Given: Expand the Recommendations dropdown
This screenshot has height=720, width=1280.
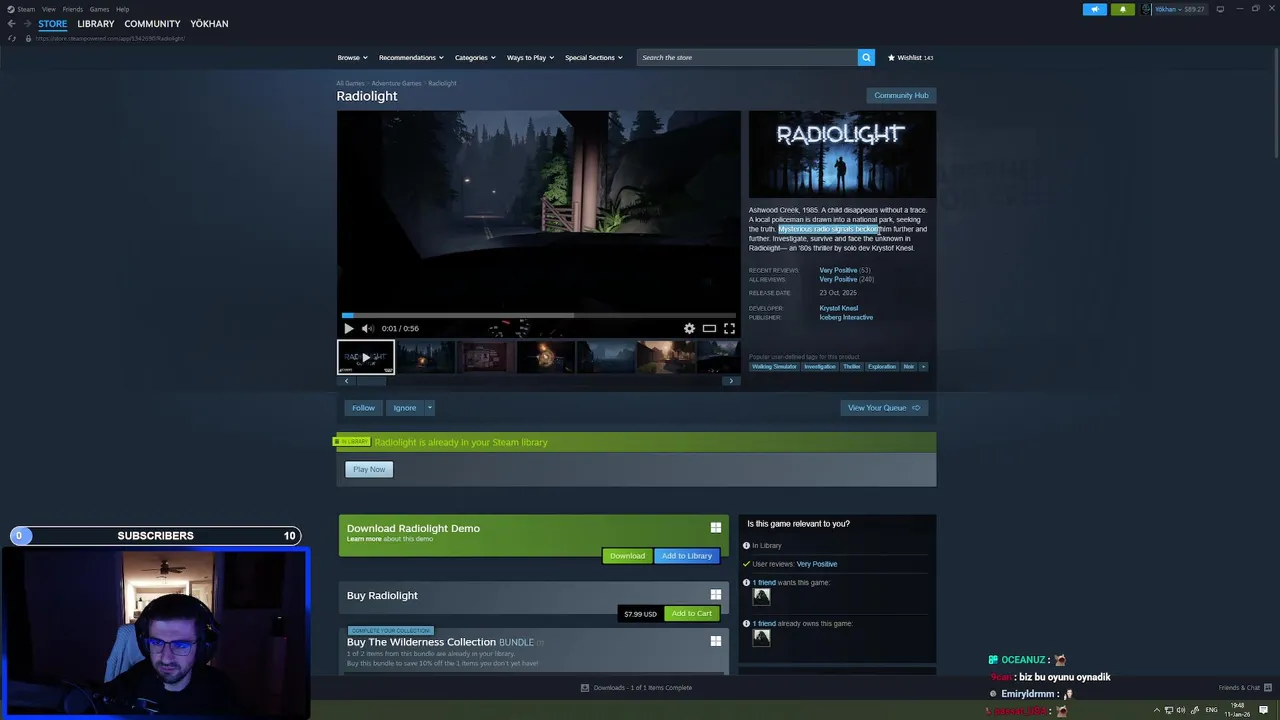Looking at the screenshot, I should pos(411,57).
